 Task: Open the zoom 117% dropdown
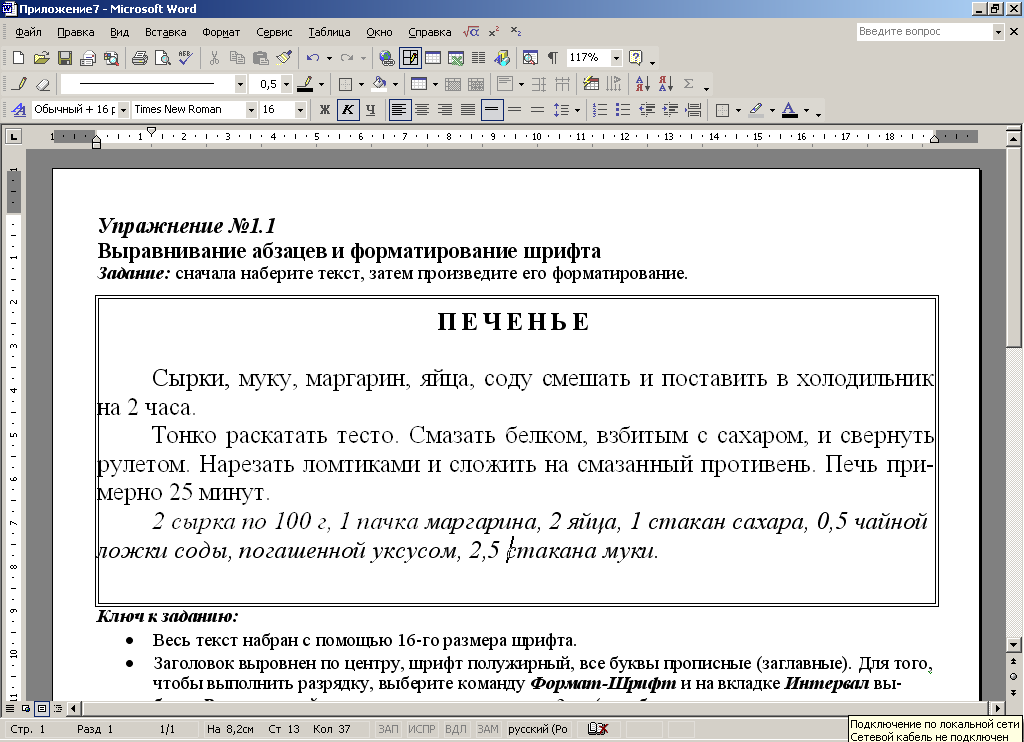(615, 58)
